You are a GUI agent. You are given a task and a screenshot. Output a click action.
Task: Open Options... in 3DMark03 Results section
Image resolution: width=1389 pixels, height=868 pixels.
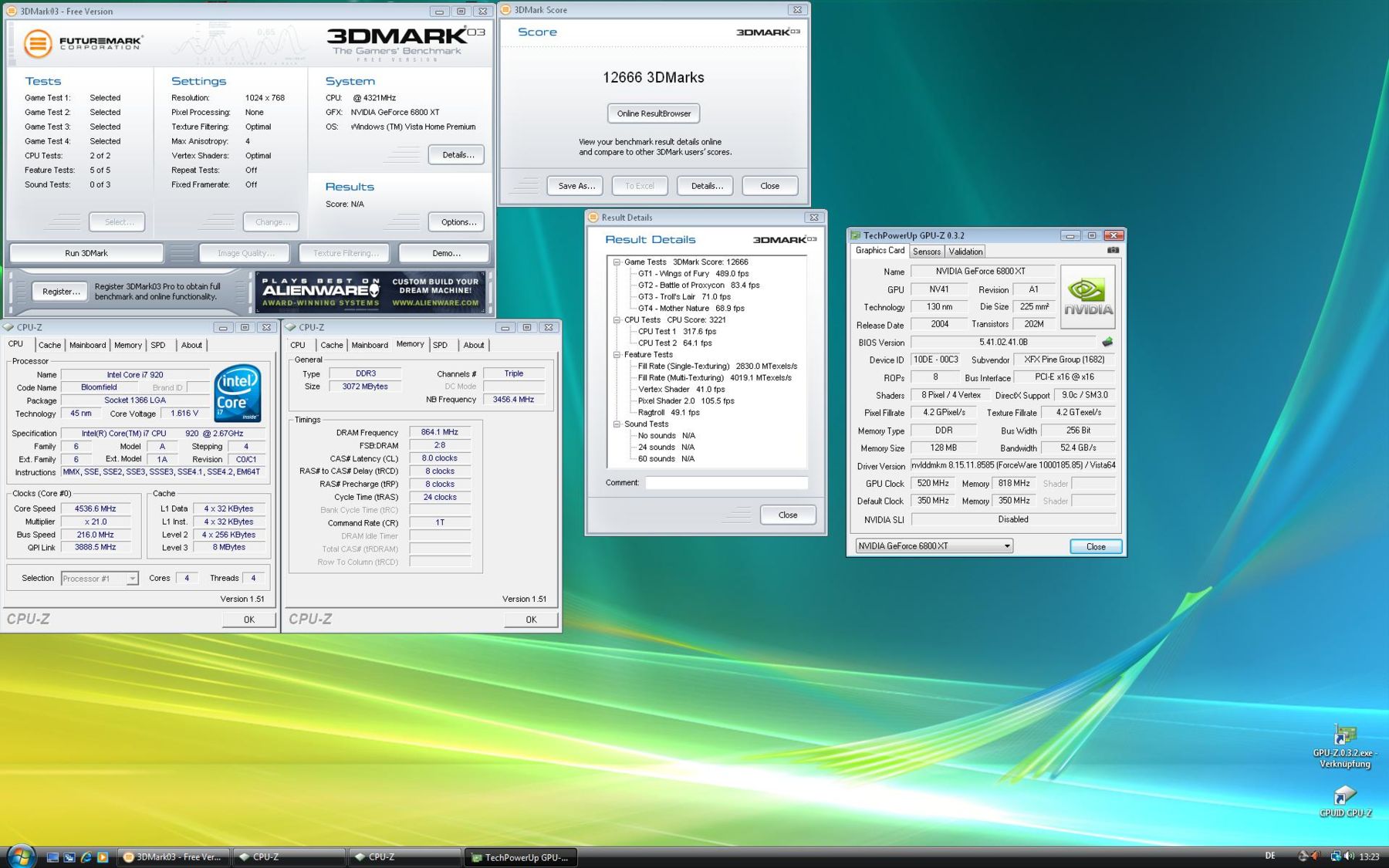pos(458,222)
